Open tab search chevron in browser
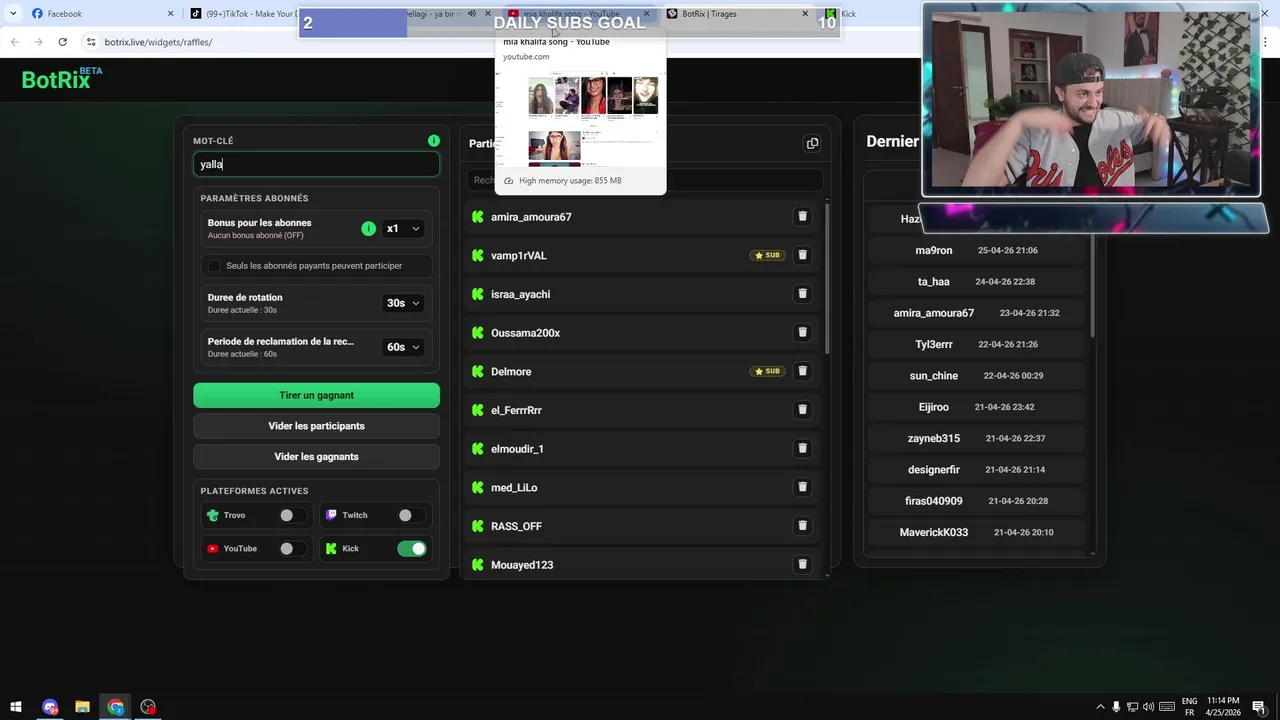The height and width of the screenshot is (720, 1280). coord(13,13)
